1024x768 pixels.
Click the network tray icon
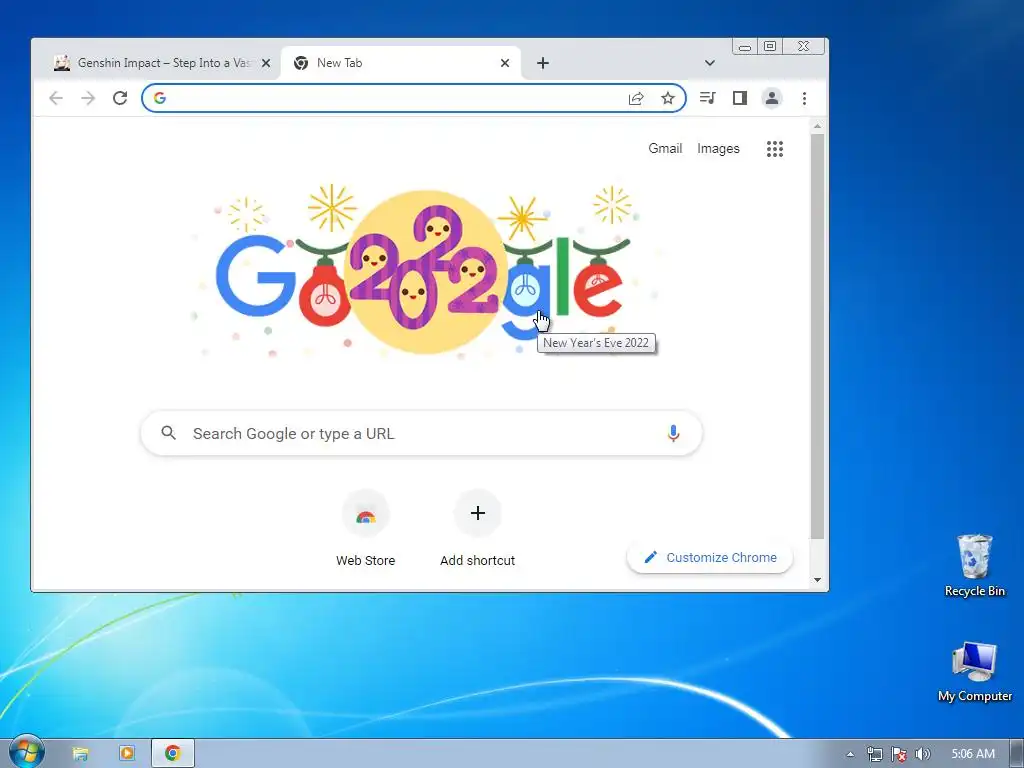point(874,754)
